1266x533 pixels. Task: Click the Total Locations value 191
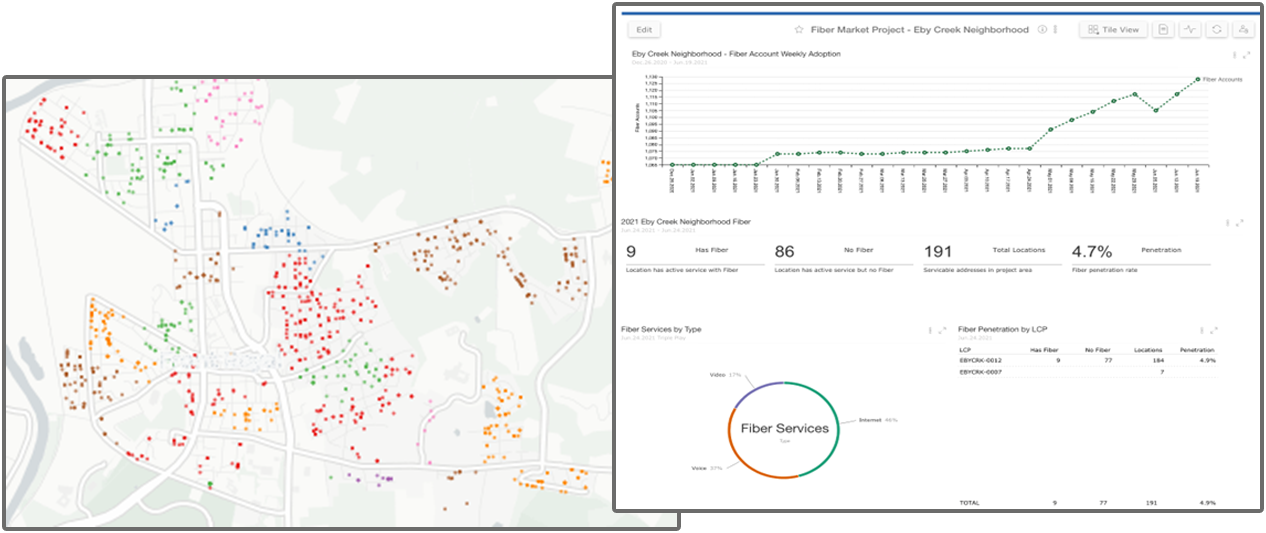[x=938, y=252]
